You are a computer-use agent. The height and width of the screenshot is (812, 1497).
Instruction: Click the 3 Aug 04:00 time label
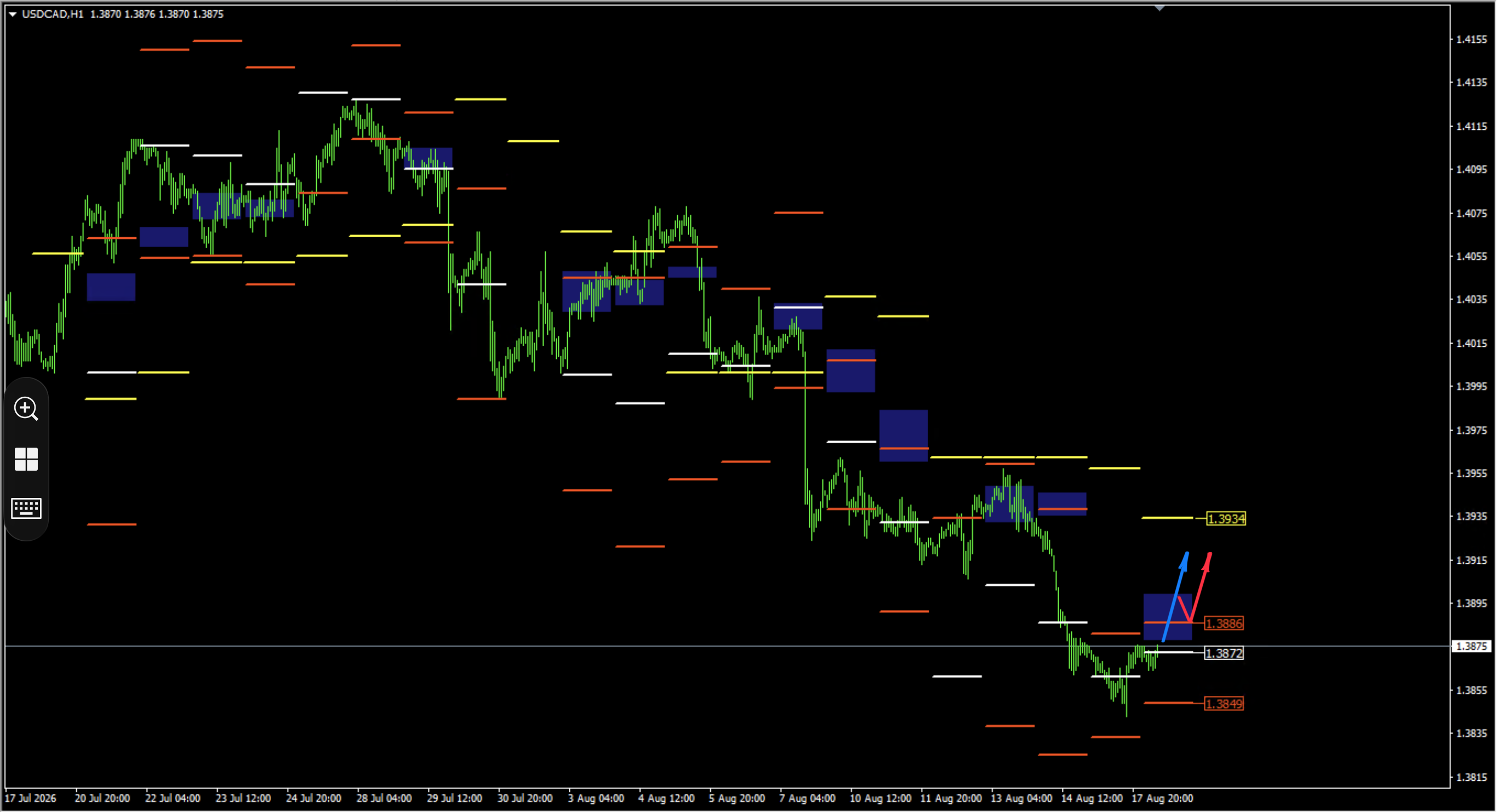click(596, 799)
